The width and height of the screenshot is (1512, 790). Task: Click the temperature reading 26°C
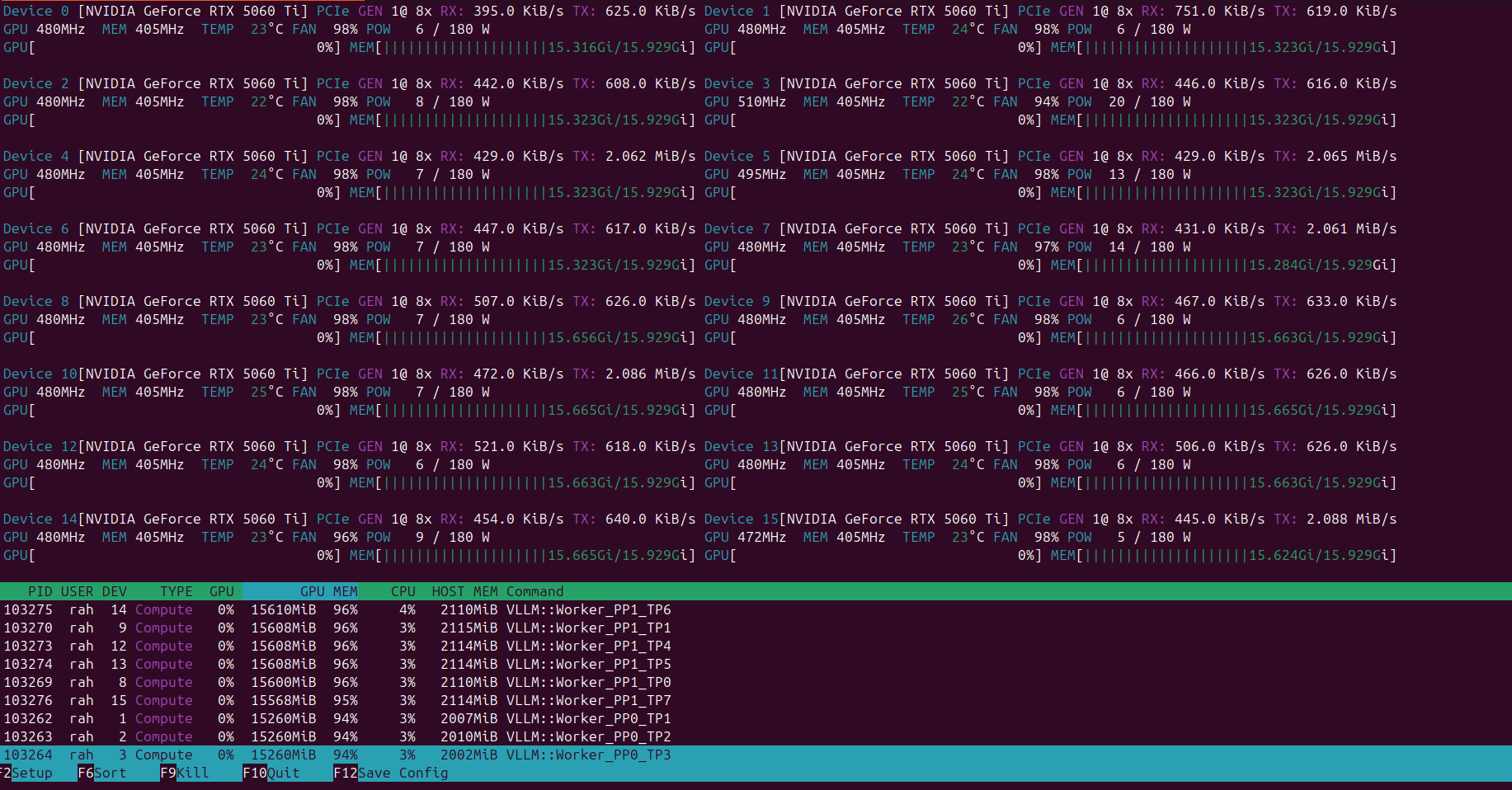coord(968,319)
